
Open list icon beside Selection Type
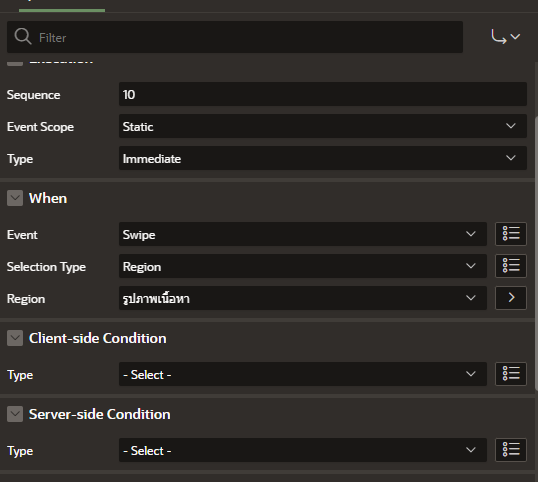click(x=511, y=266)
